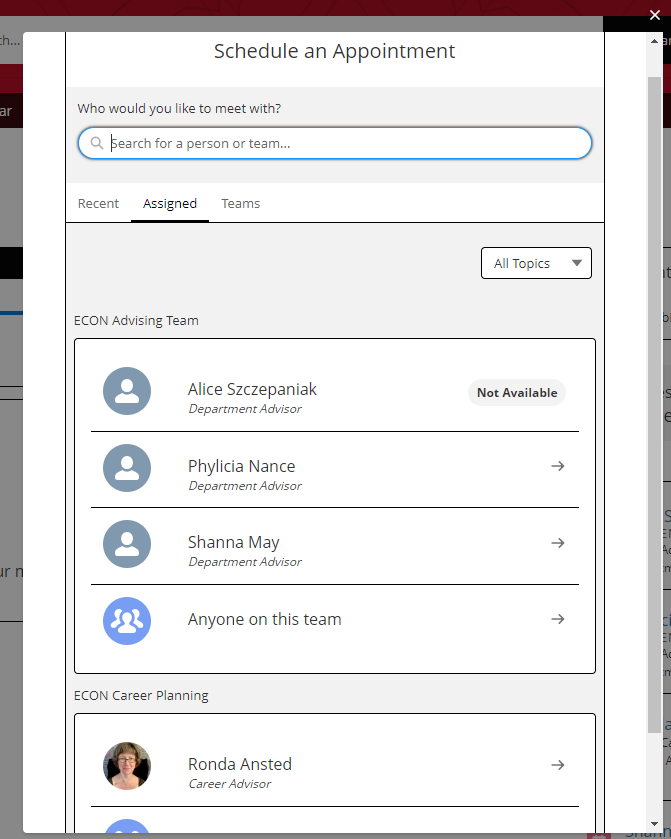
Task: Click the Schedule an Appointment title
Action: [x=334, y=51]
